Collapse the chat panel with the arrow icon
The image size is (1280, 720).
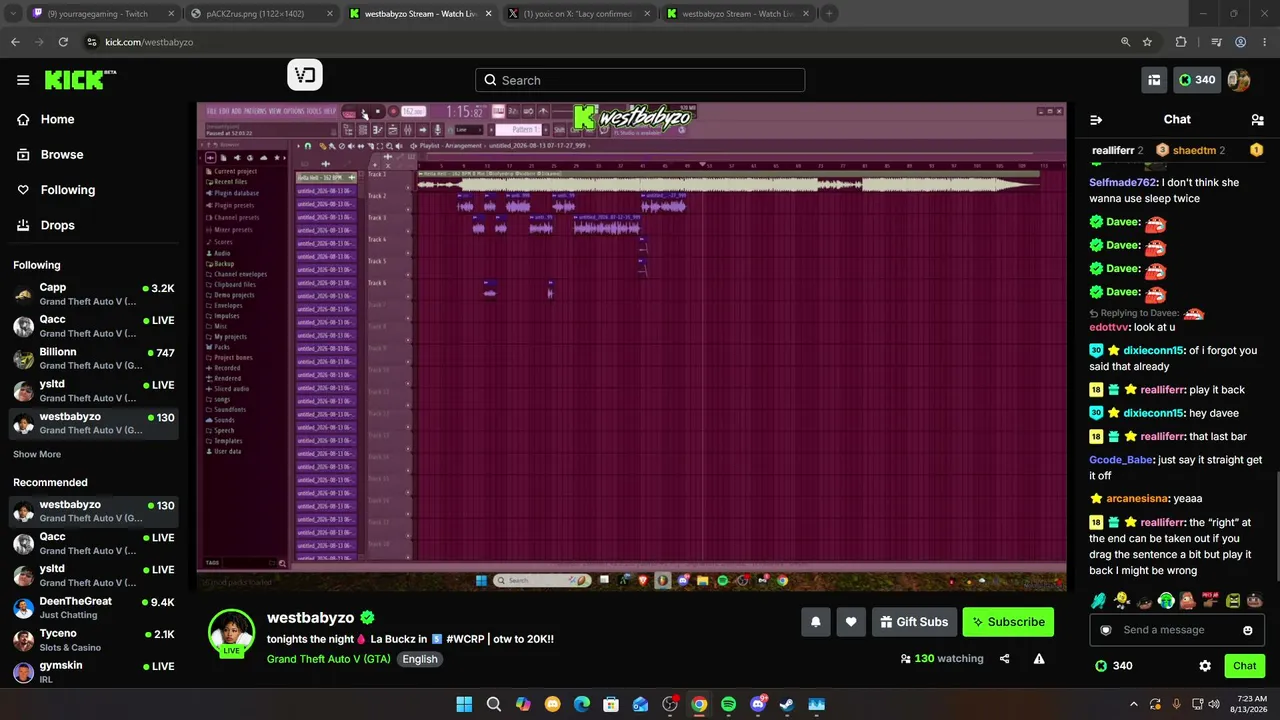point(1096,119)
